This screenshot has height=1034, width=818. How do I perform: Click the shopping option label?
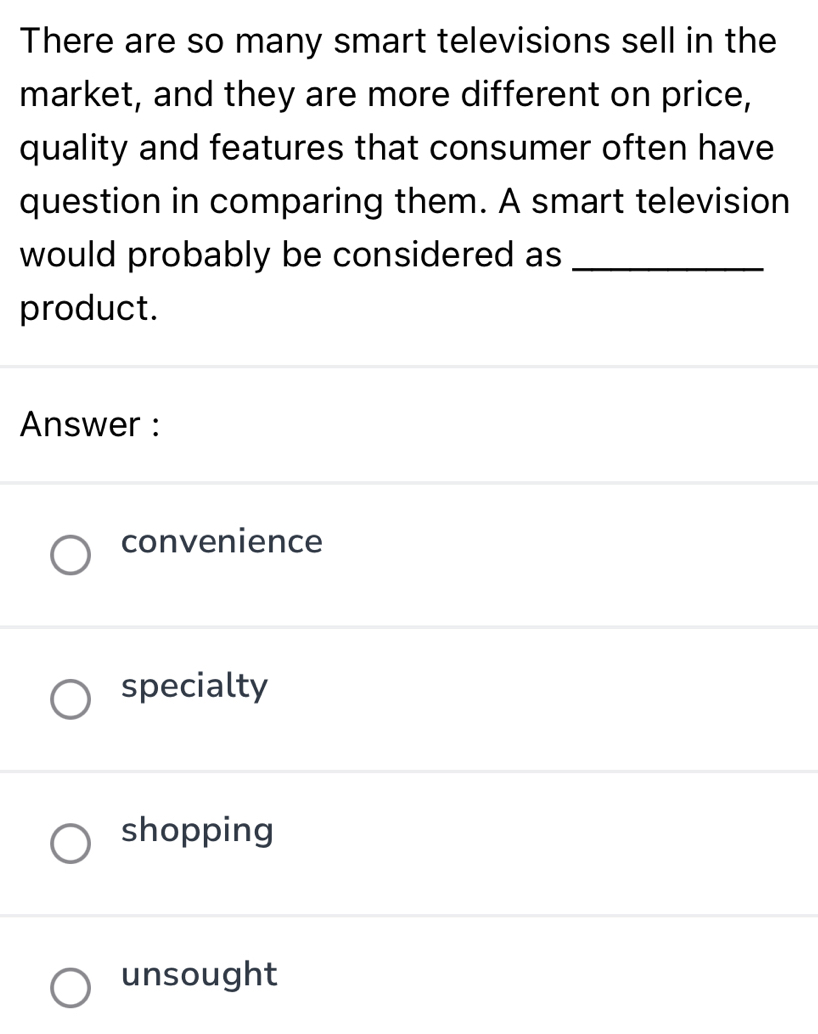197,831
